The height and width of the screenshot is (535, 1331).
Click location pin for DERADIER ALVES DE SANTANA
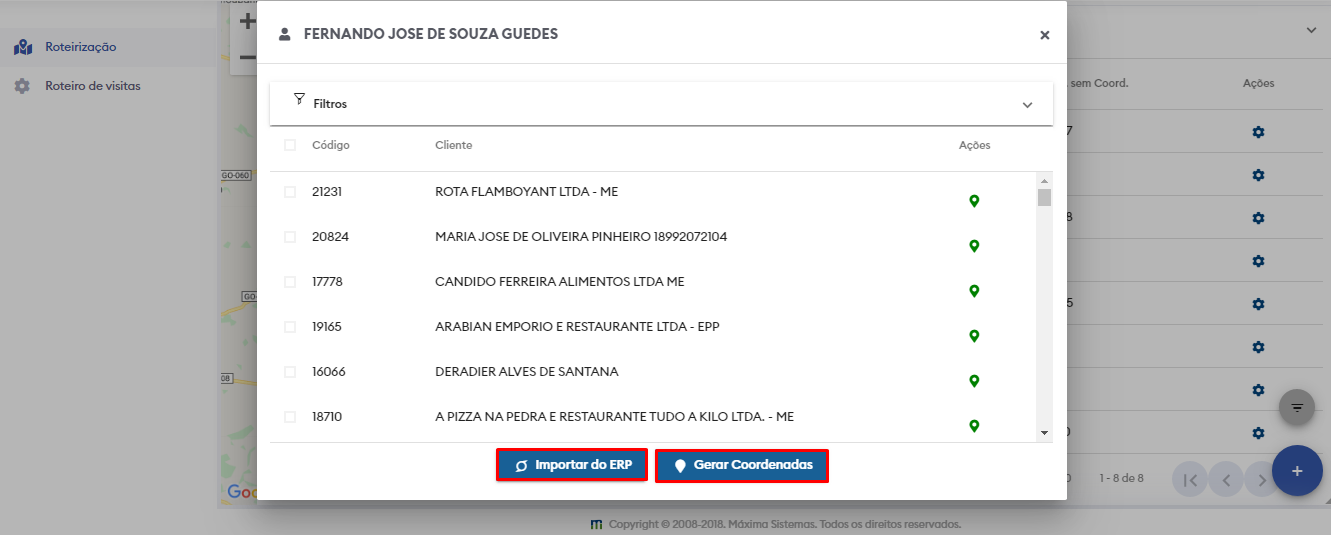tap(974, 381)
